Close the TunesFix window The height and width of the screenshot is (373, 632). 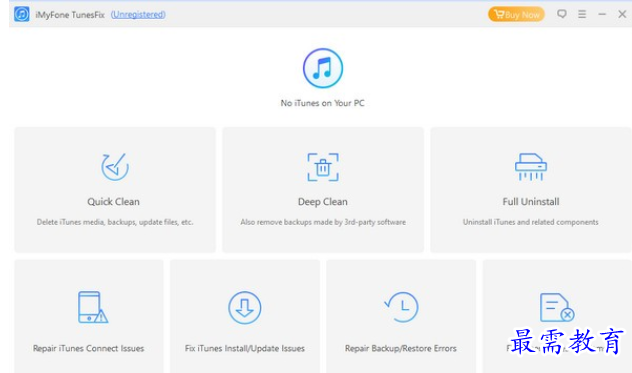622,14
